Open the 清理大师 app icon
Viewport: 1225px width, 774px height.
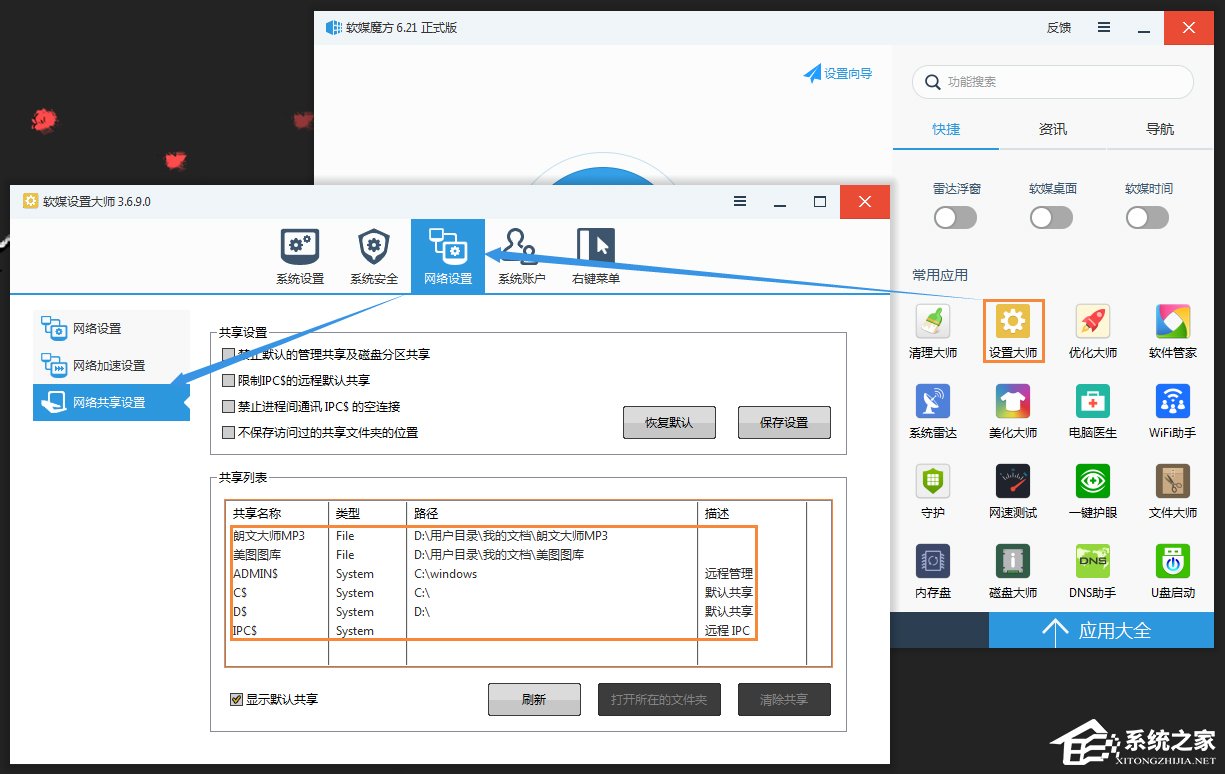pyautogui.click(x=932, y=331)
